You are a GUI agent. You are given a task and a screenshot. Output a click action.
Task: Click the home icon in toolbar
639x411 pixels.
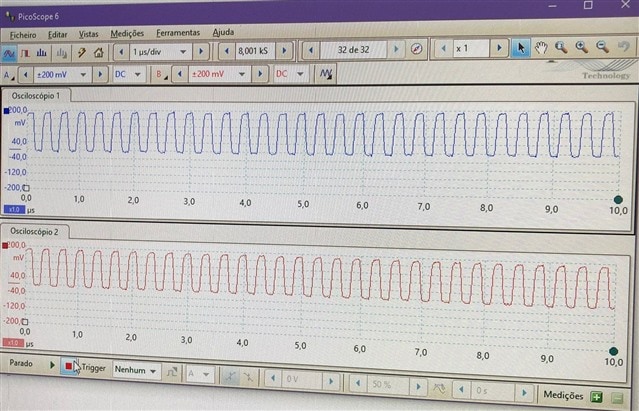coord(98,53)
